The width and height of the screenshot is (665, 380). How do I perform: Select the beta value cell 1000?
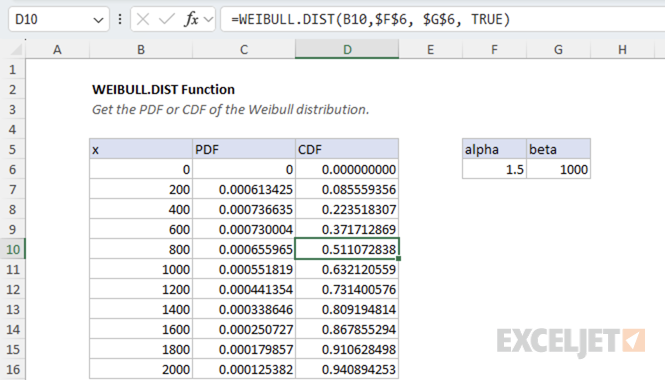pyautogui.click(x=559, y=169)
